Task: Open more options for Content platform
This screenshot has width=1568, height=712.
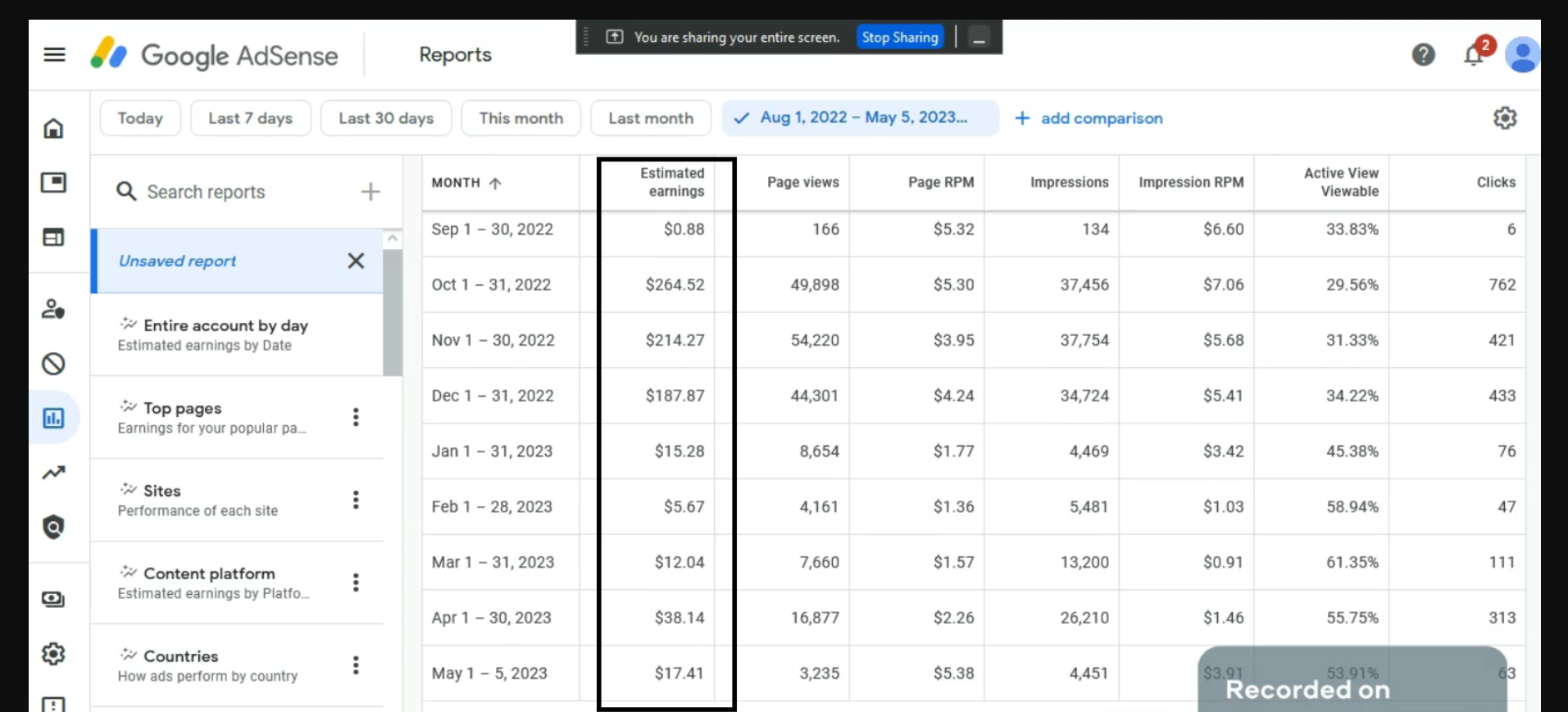Action: 356,583
